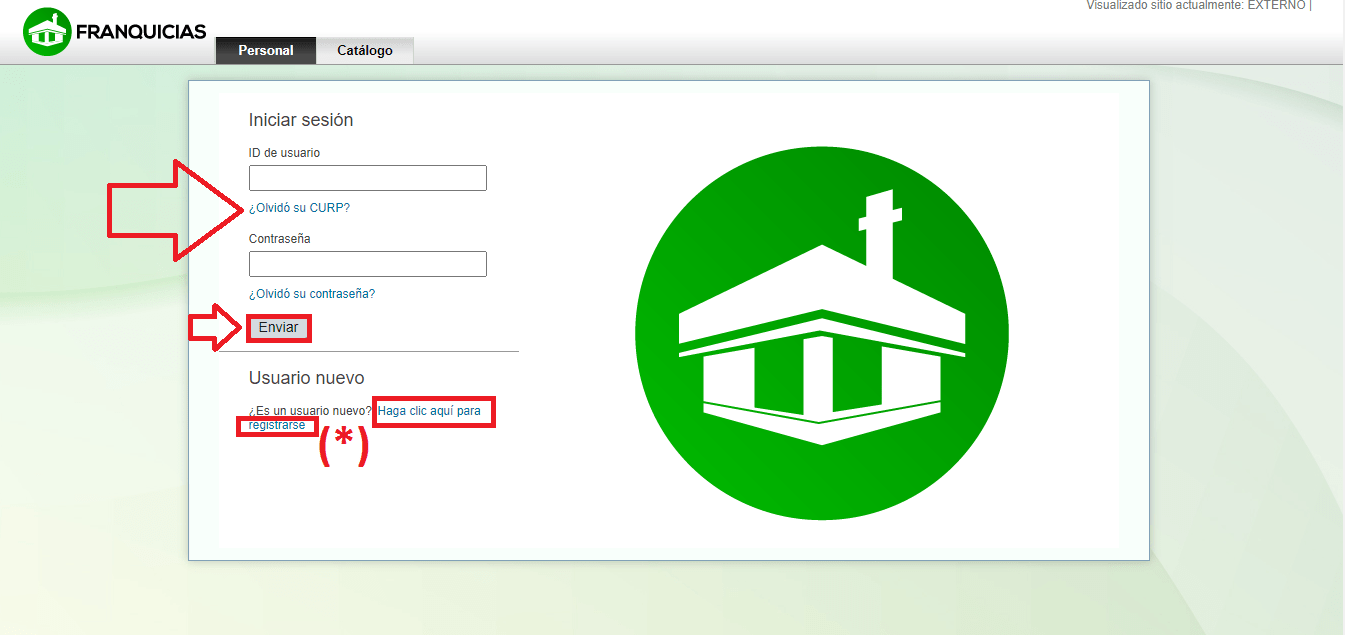Focus the ID de usuario input field
1345x635 pixels.
pyautogui.click(x=367, y=178)
